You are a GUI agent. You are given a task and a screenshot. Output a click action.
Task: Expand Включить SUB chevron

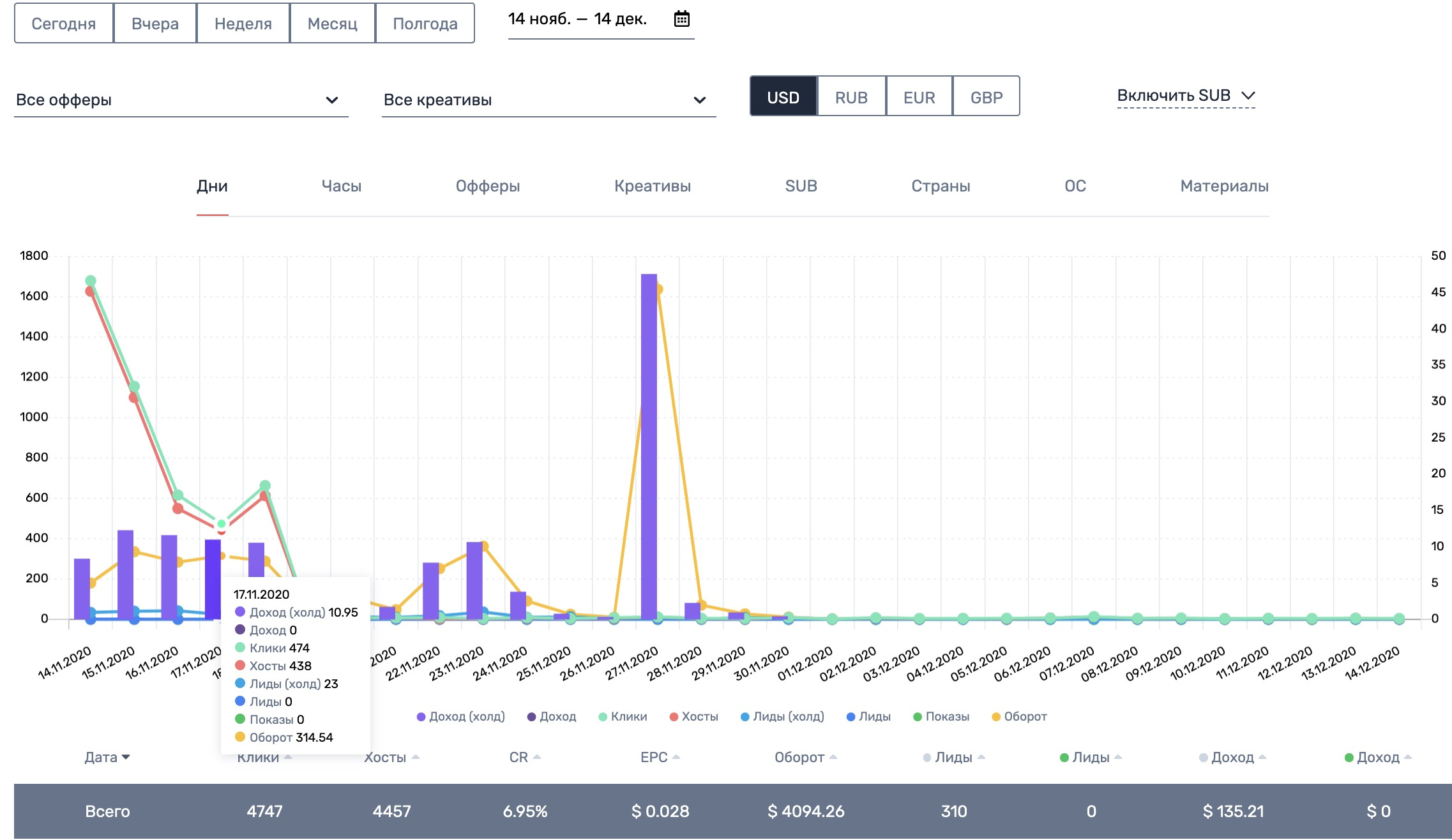click(1248, 96)
